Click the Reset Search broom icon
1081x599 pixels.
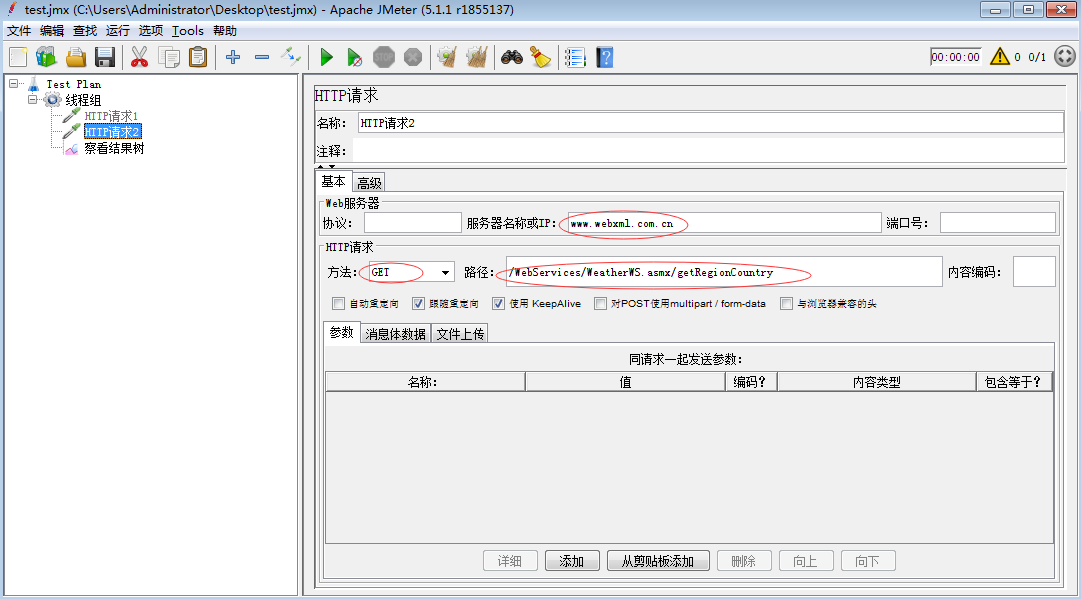[x=540, y=57]
